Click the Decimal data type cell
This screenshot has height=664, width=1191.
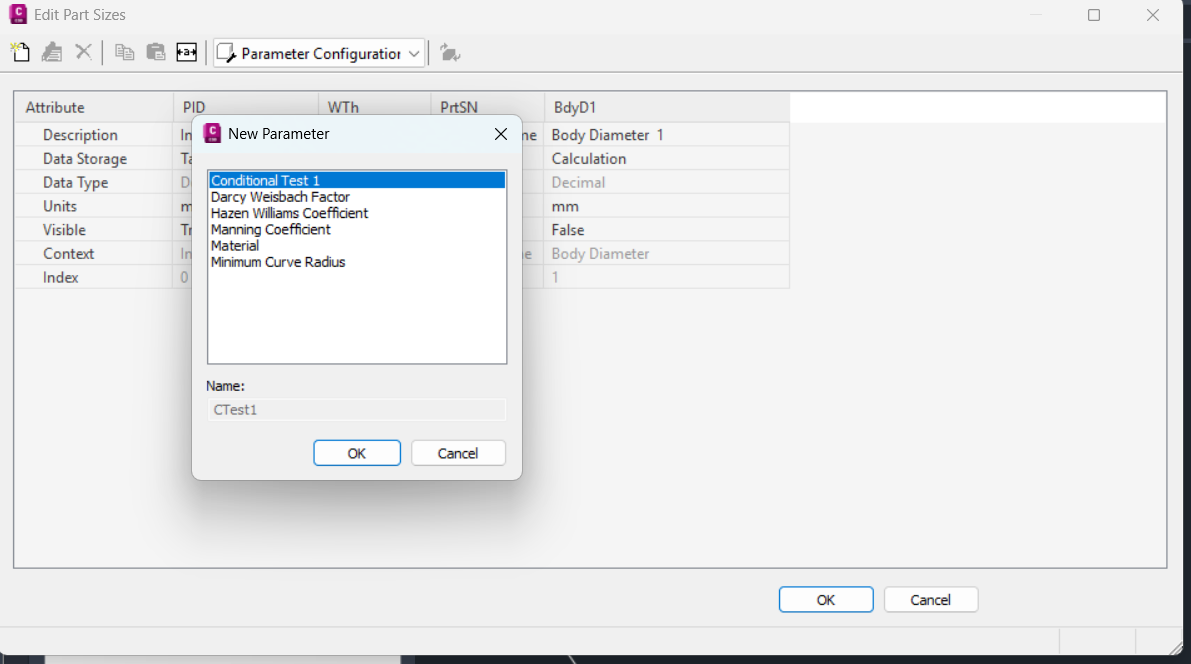(667, 182)
